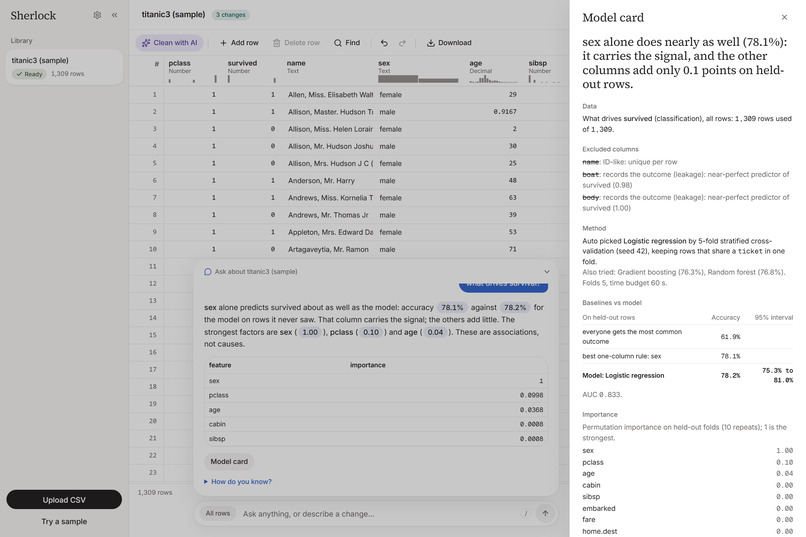Click the Upload CSV button
Image resolution: width=806 pixels, height=537 pixels.
64,499
